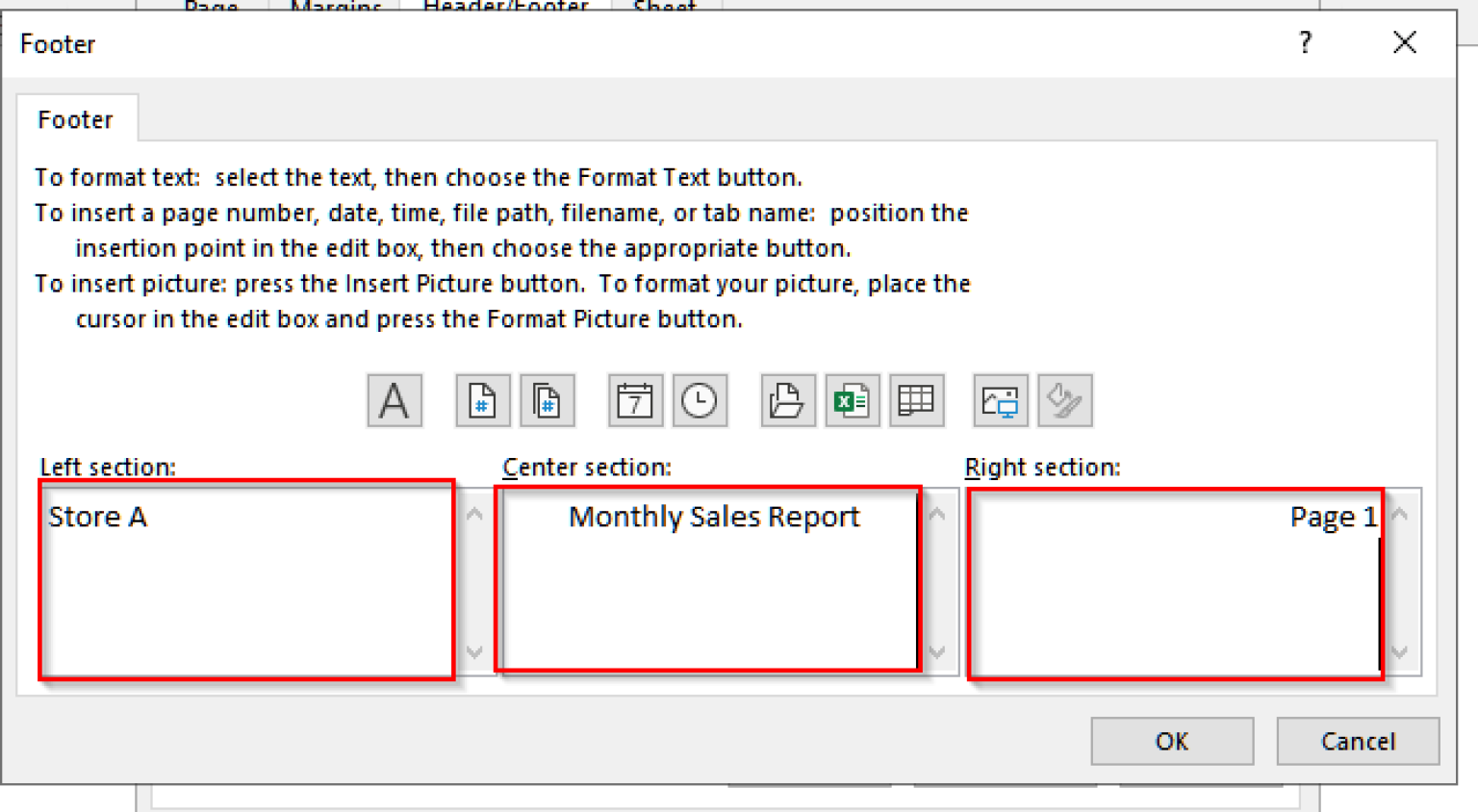This screenshot has width=1478, height=812.
Task: Insert a page number using its icon
Action: 482,400
